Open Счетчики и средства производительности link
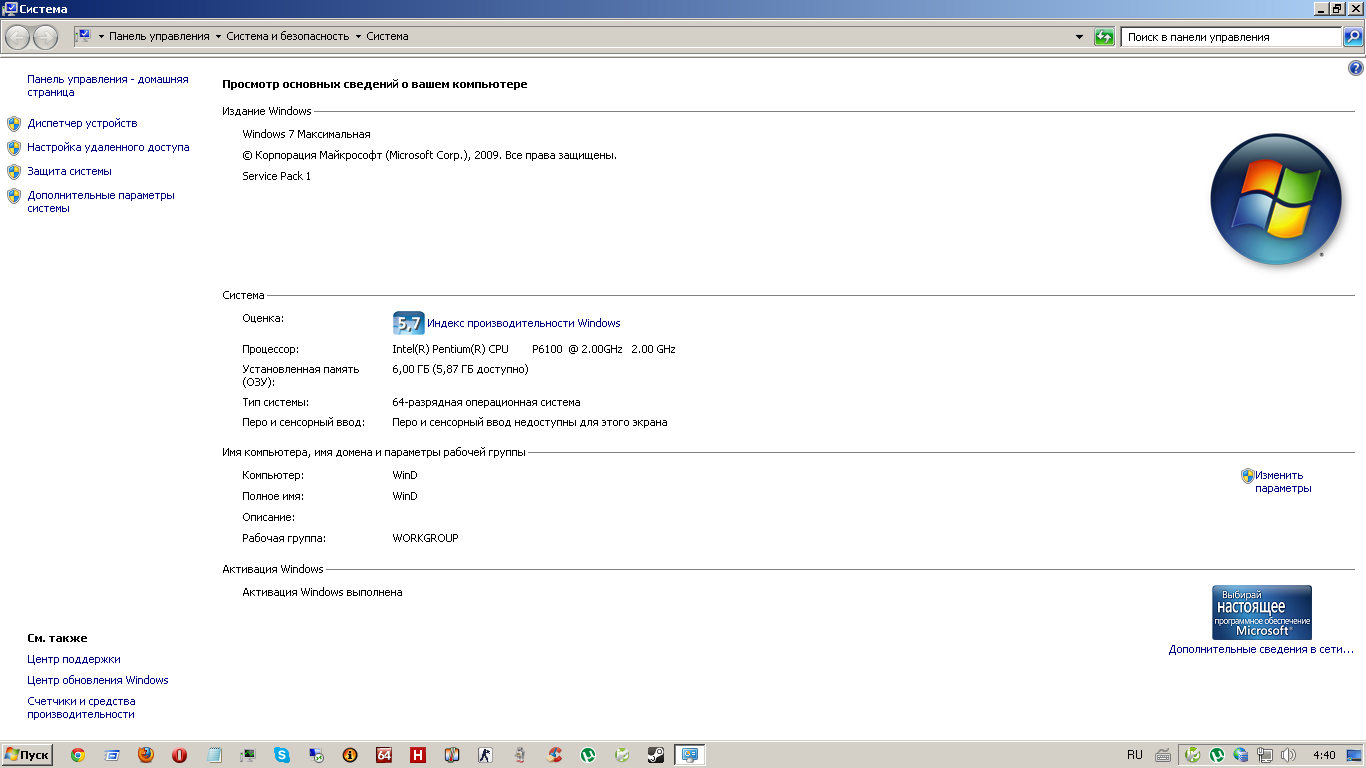Screen dimensions: 1366x768 tap(81, 708)
